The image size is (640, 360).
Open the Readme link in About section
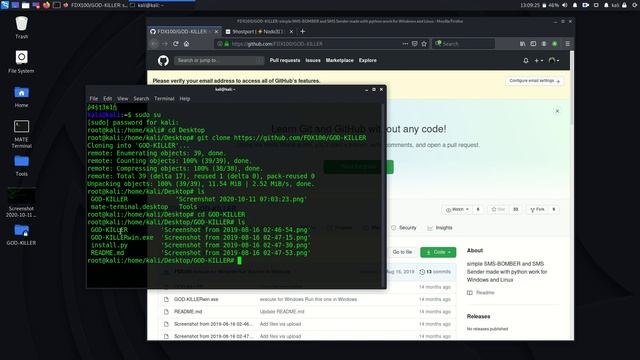[x=481, y=293]
